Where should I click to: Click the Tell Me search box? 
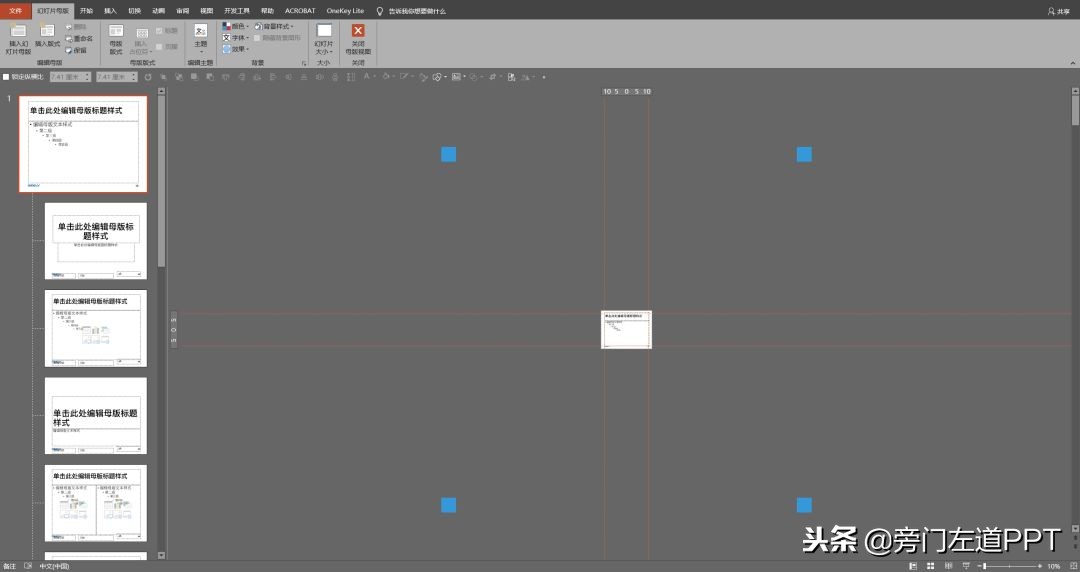click(x=411, y=11)
